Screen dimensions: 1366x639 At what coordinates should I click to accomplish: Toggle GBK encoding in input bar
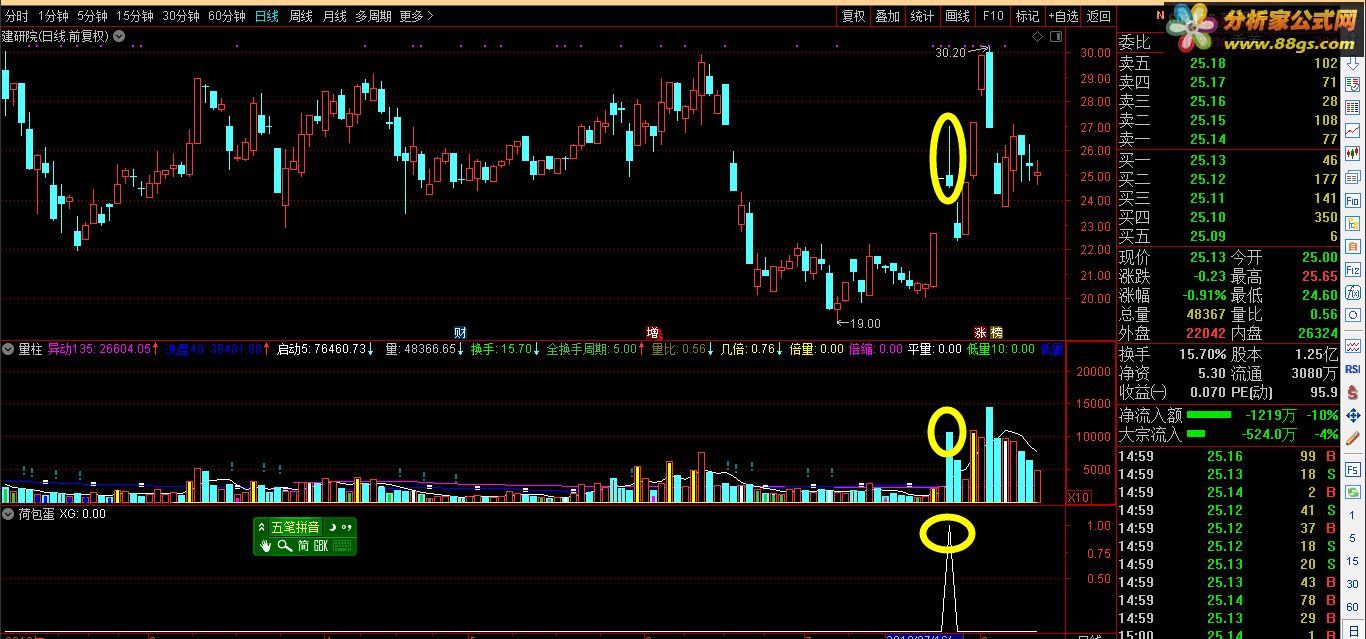point(321,545)
